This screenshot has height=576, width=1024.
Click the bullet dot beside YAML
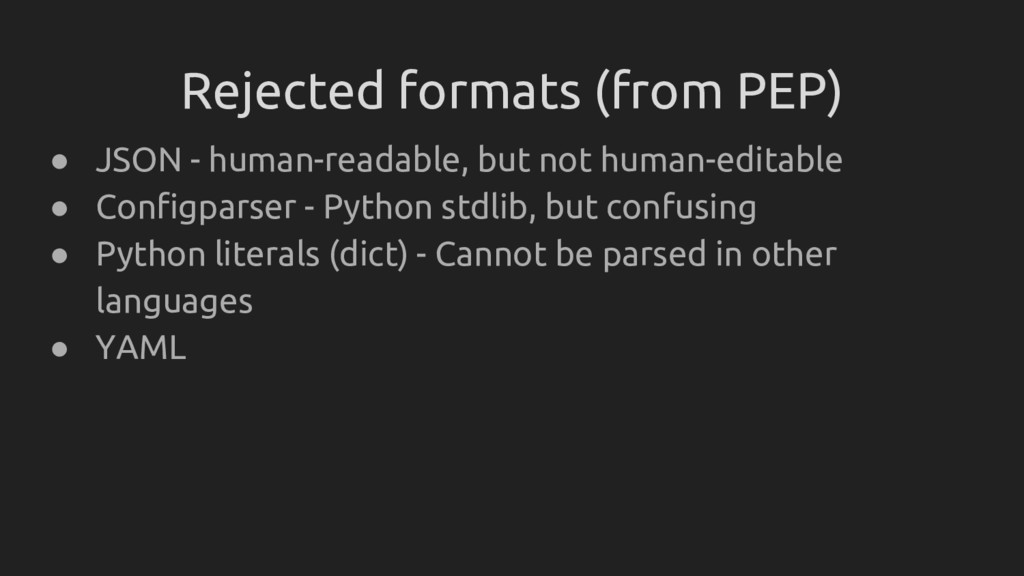click(x=61, y=349)
